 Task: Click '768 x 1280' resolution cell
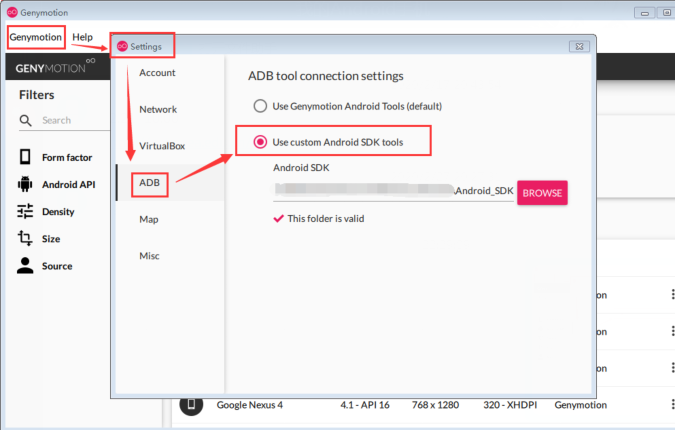click(x=435, y=405)
